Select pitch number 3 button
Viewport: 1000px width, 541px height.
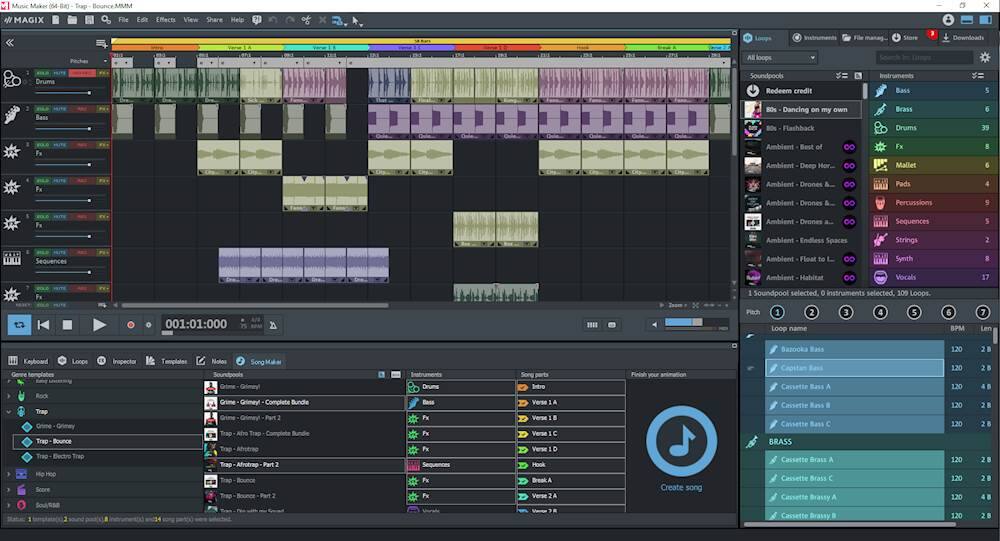pyautogui.click(x=846, y=312)
